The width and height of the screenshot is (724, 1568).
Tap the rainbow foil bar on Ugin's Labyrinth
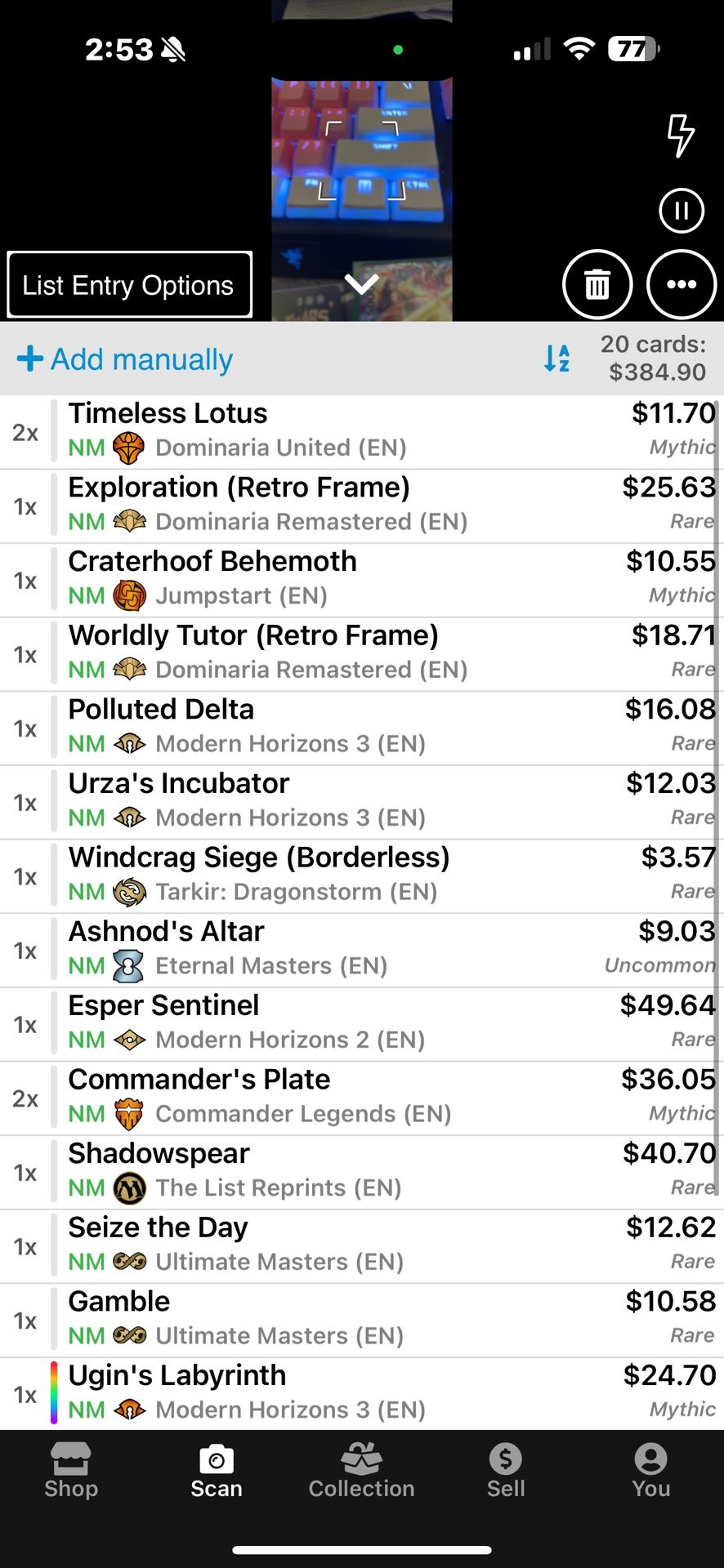pos(54,1393)
